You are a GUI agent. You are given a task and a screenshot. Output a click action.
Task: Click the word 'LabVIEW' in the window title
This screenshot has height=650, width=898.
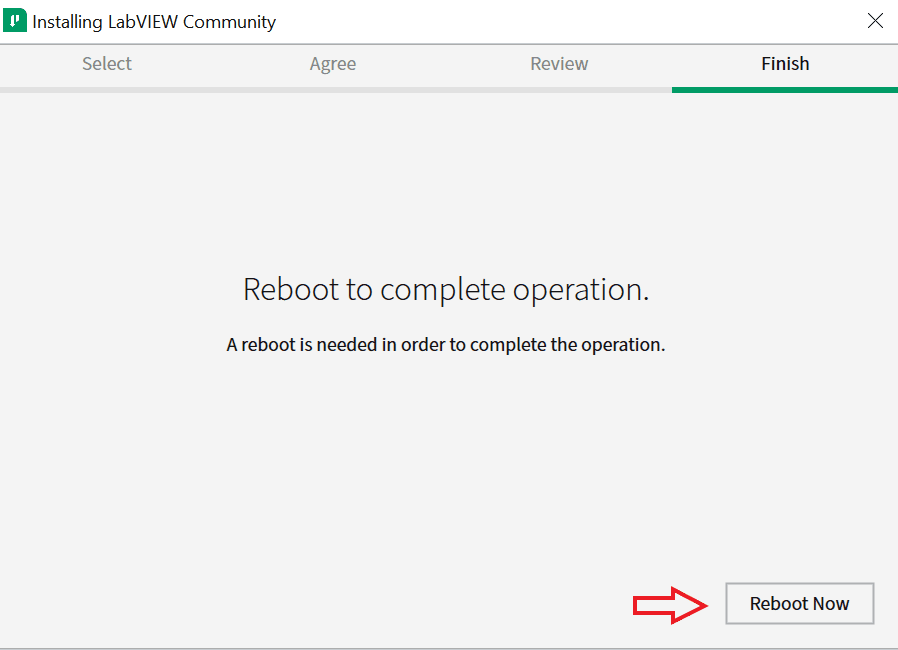(x=143, y=22)
